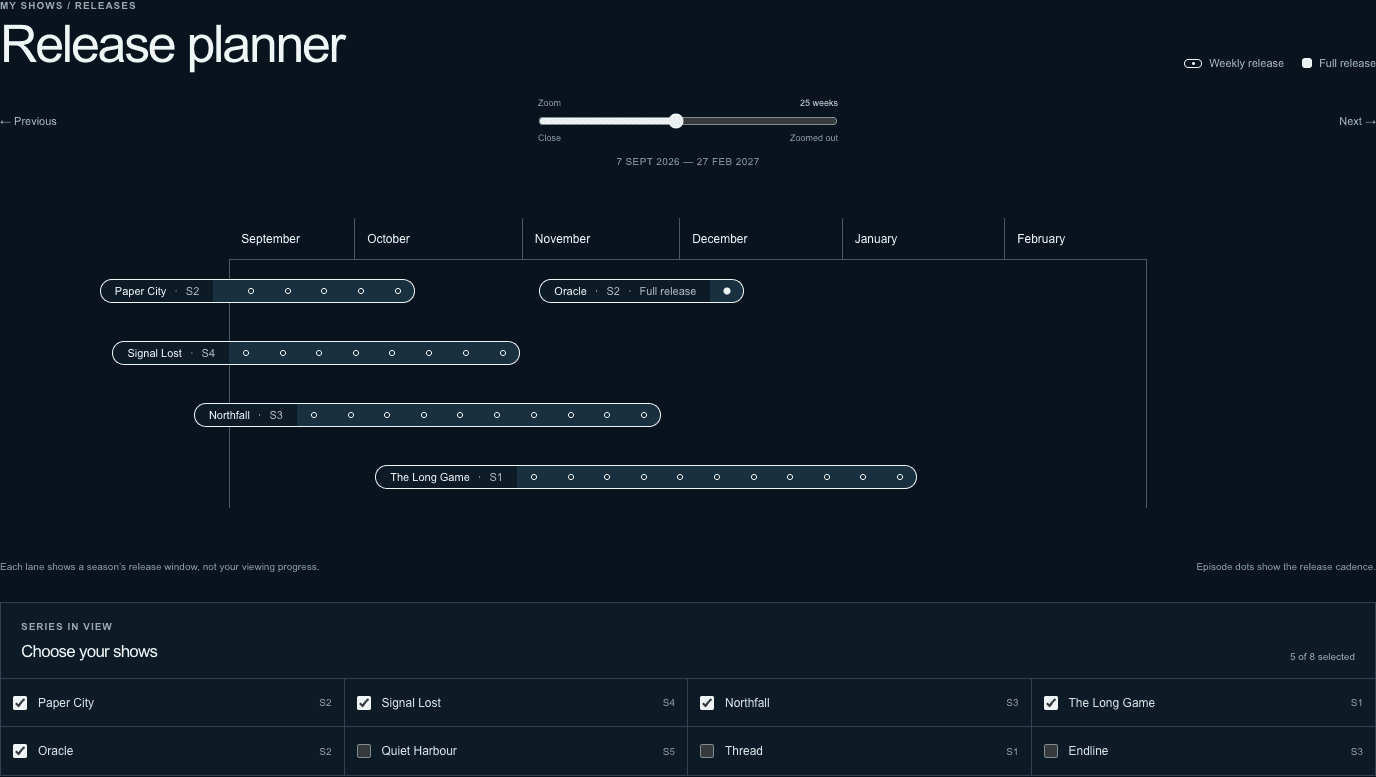Uncheck the Oracle checkbox
The height and width of the screenshot is (777, 1376).
click(20, 751)
